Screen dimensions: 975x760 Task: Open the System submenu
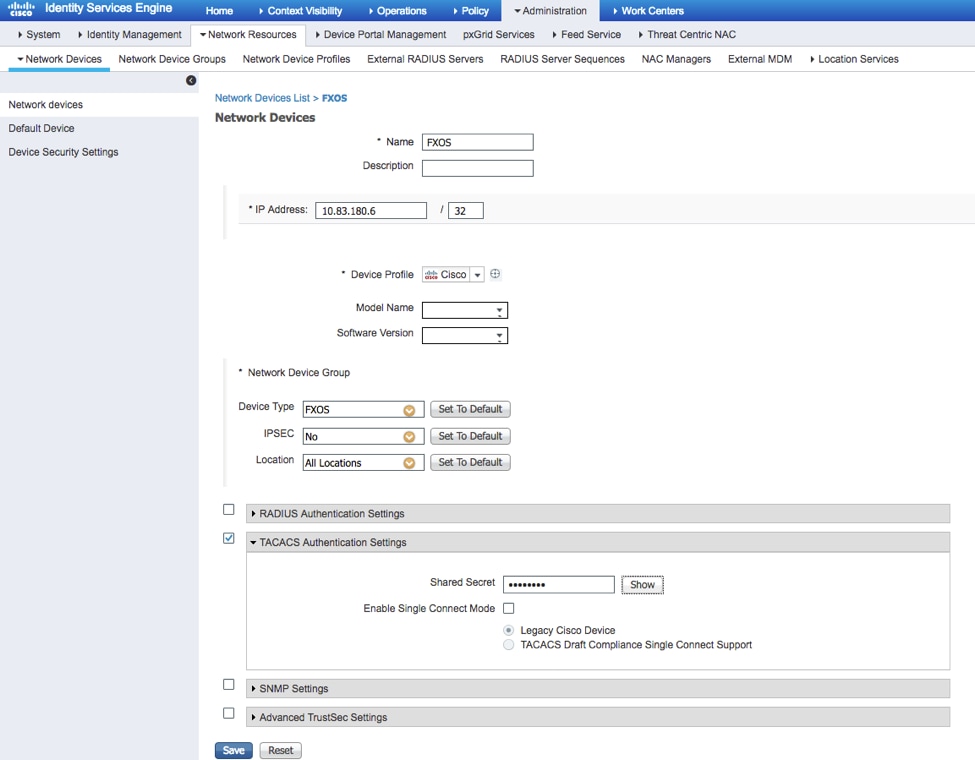(x=39, y=34)
